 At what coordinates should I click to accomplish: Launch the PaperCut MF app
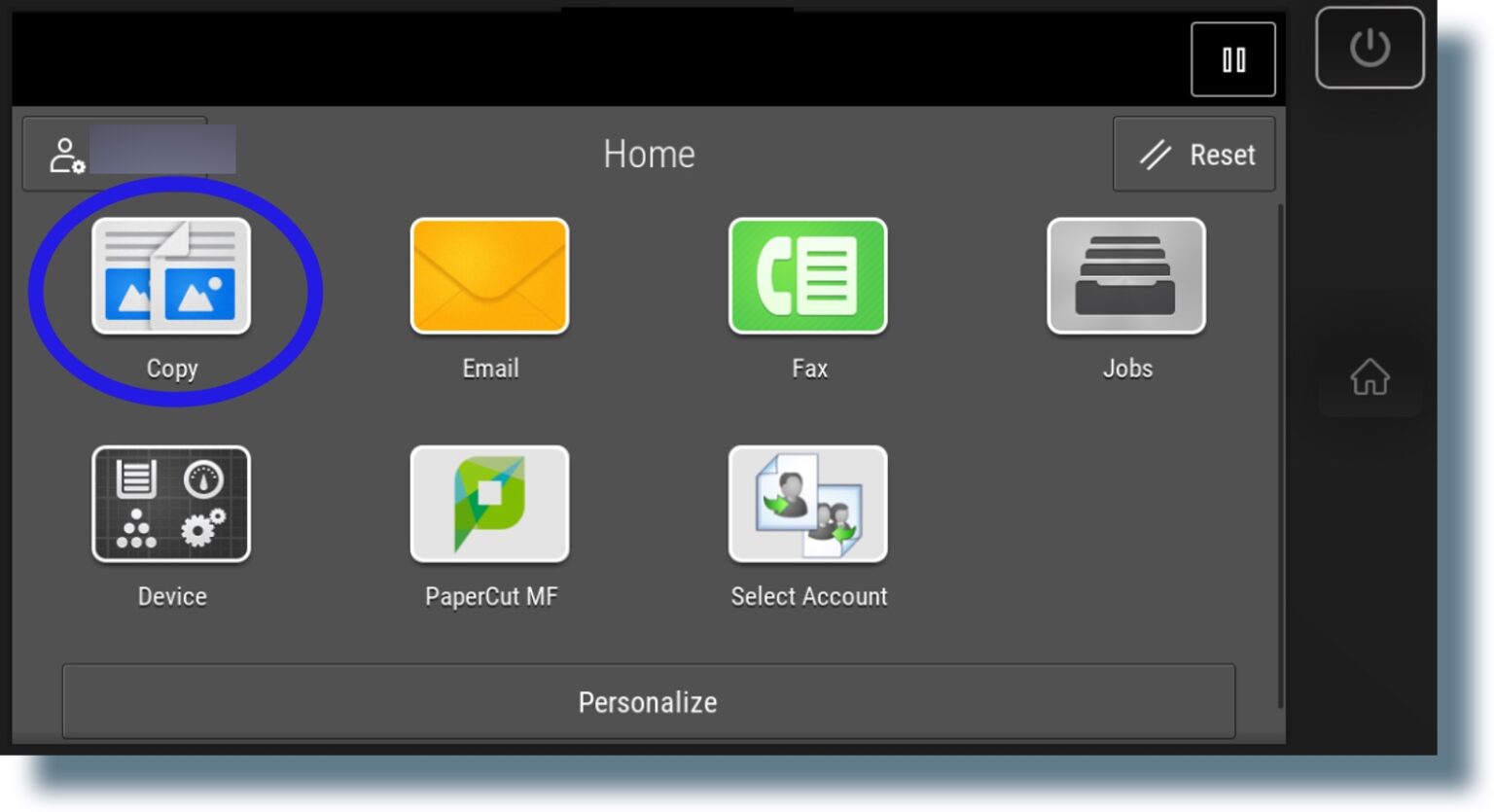(489, 504)
